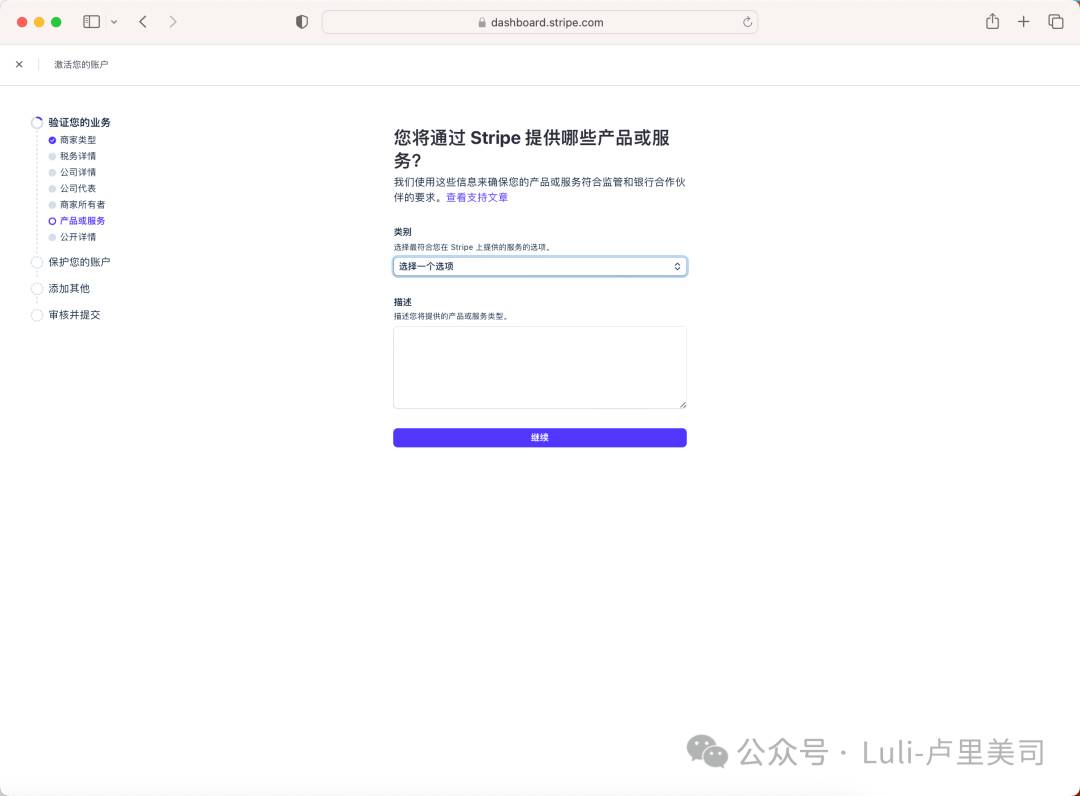Screen dimensions: 1080x796
Task: Open a new tab with the plus icon
Action: [x=1024, y=22]
